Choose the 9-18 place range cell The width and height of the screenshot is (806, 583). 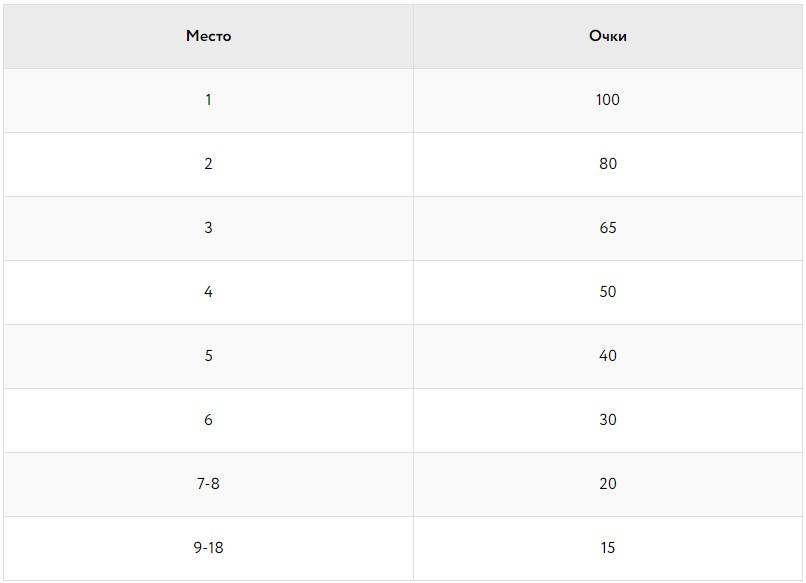pos(208,548)
